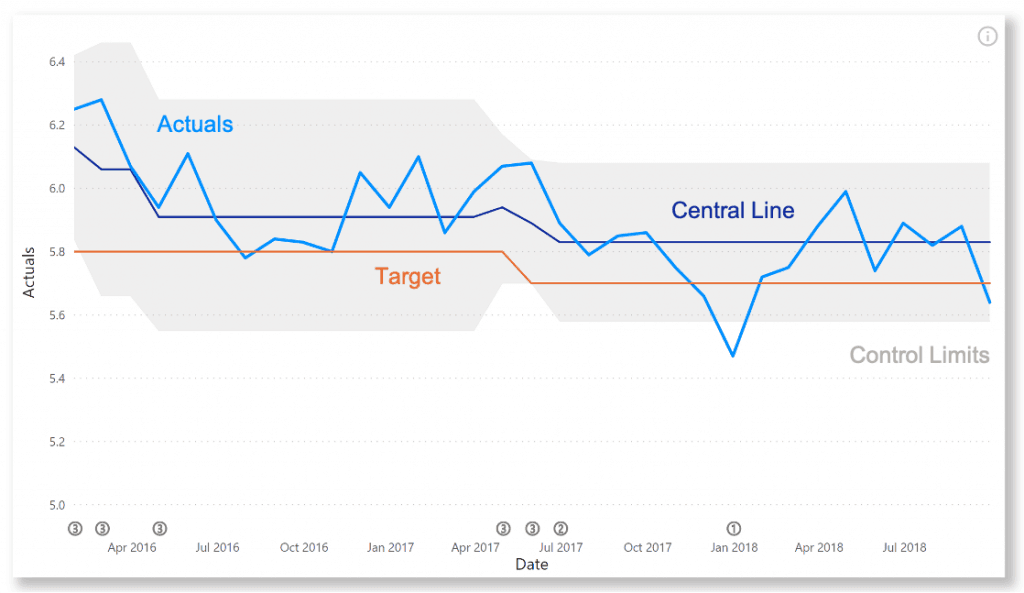The image size is (1024, 593).
Task: Click the 6.4 value on the y-axis
Action: (57, 62)
